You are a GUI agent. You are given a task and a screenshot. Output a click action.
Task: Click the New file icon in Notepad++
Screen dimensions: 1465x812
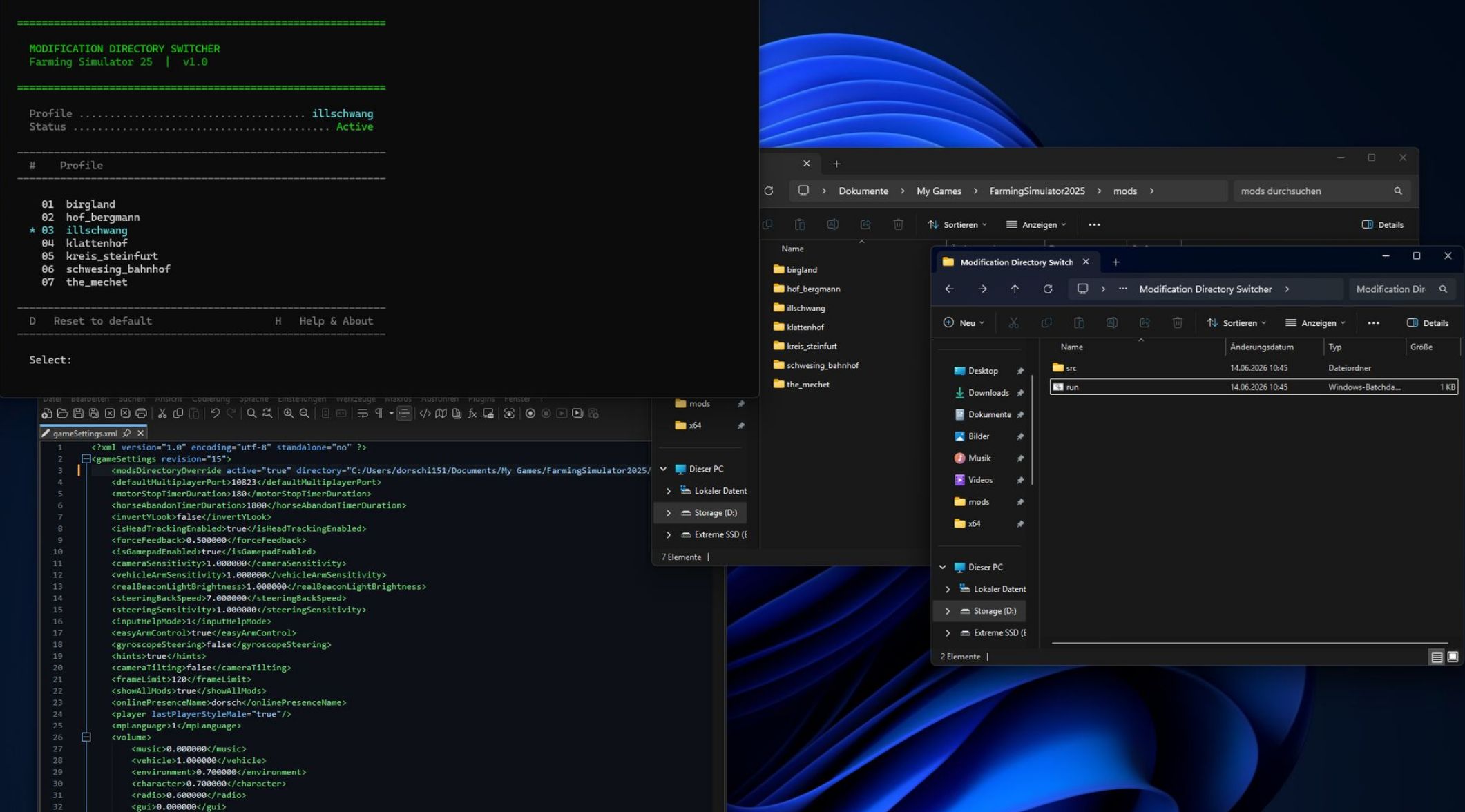coord(46,414)
